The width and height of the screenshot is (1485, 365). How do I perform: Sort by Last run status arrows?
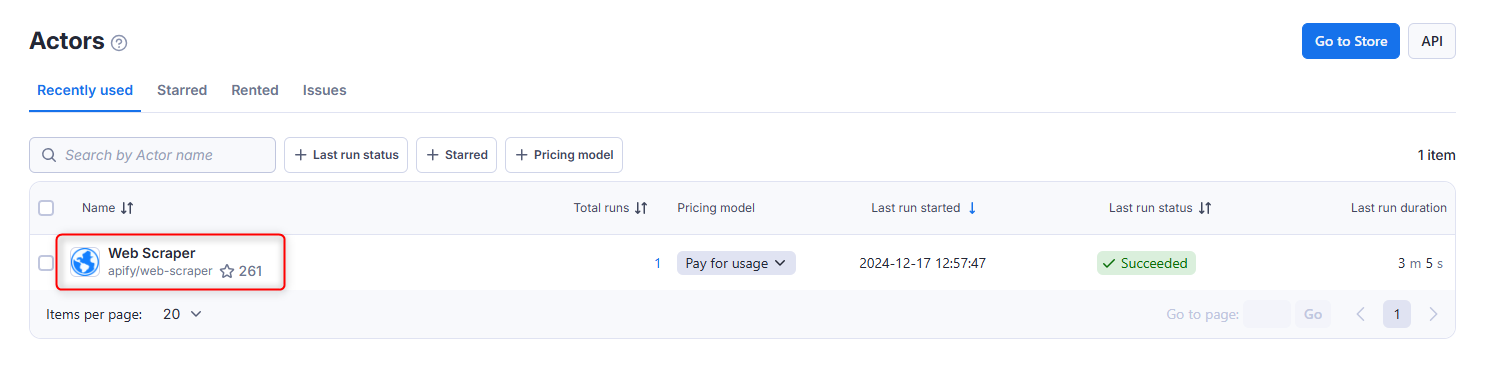pyautogui.click(x=1205, y=208)
